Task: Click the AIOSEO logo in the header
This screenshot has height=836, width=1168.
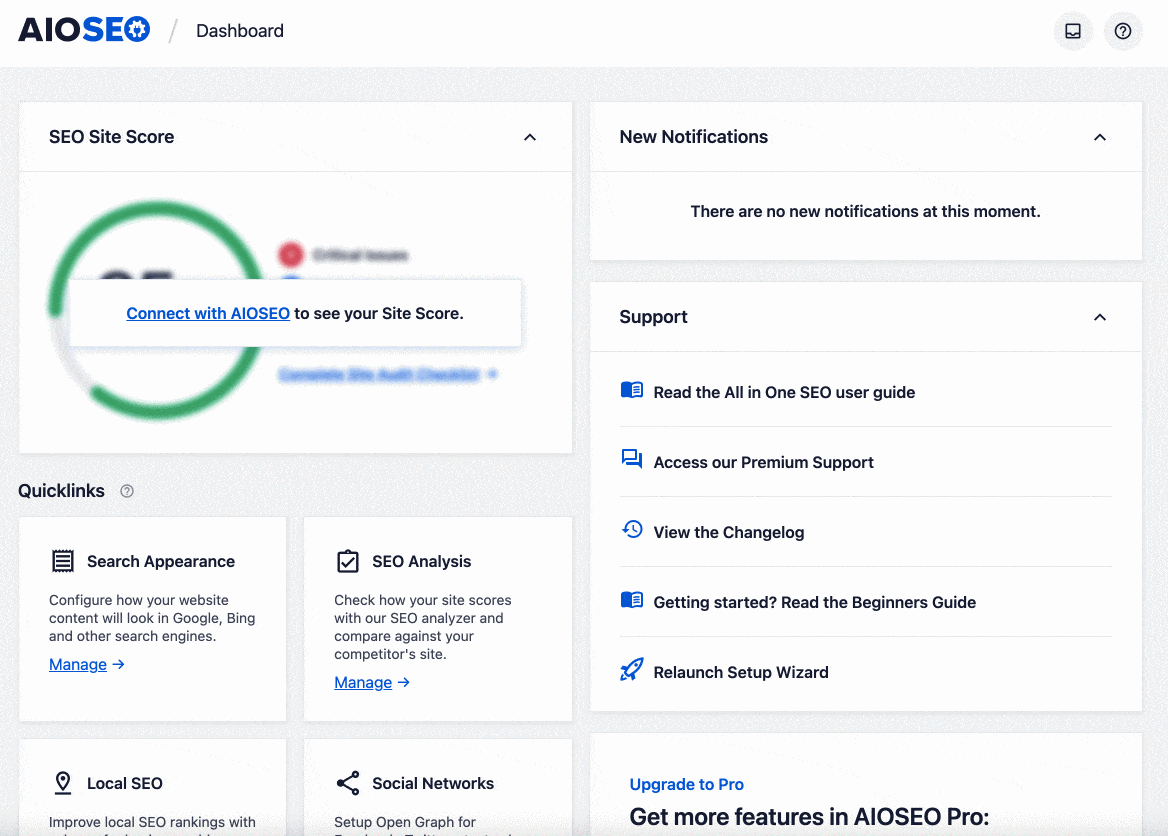Action: [x=84, y=29]
